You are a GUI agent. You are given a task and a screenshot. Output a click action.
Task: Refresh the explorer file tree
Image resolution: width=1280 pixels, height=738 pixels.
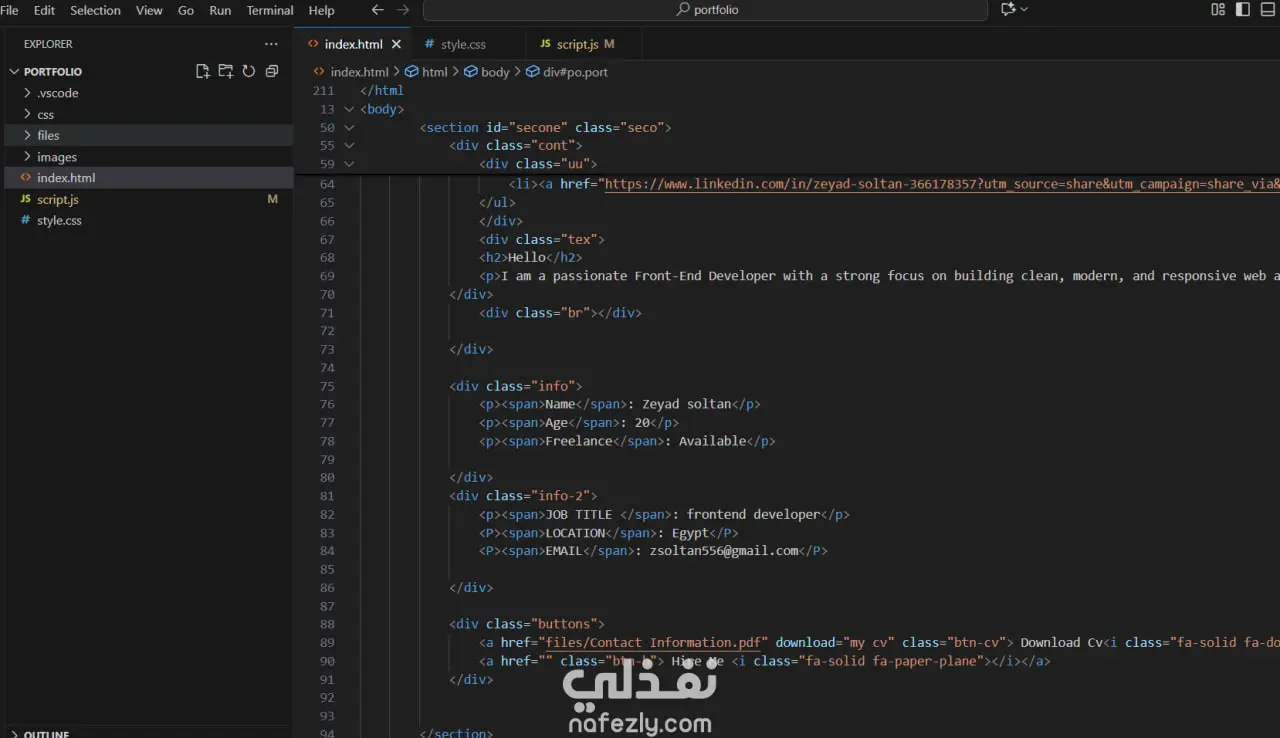tap(249, 71)
